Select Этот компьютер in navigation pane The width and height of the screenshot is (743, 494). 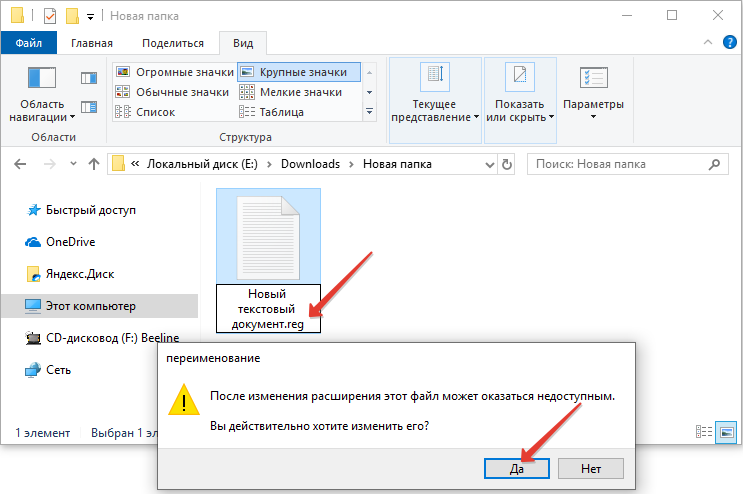point(100,306)
